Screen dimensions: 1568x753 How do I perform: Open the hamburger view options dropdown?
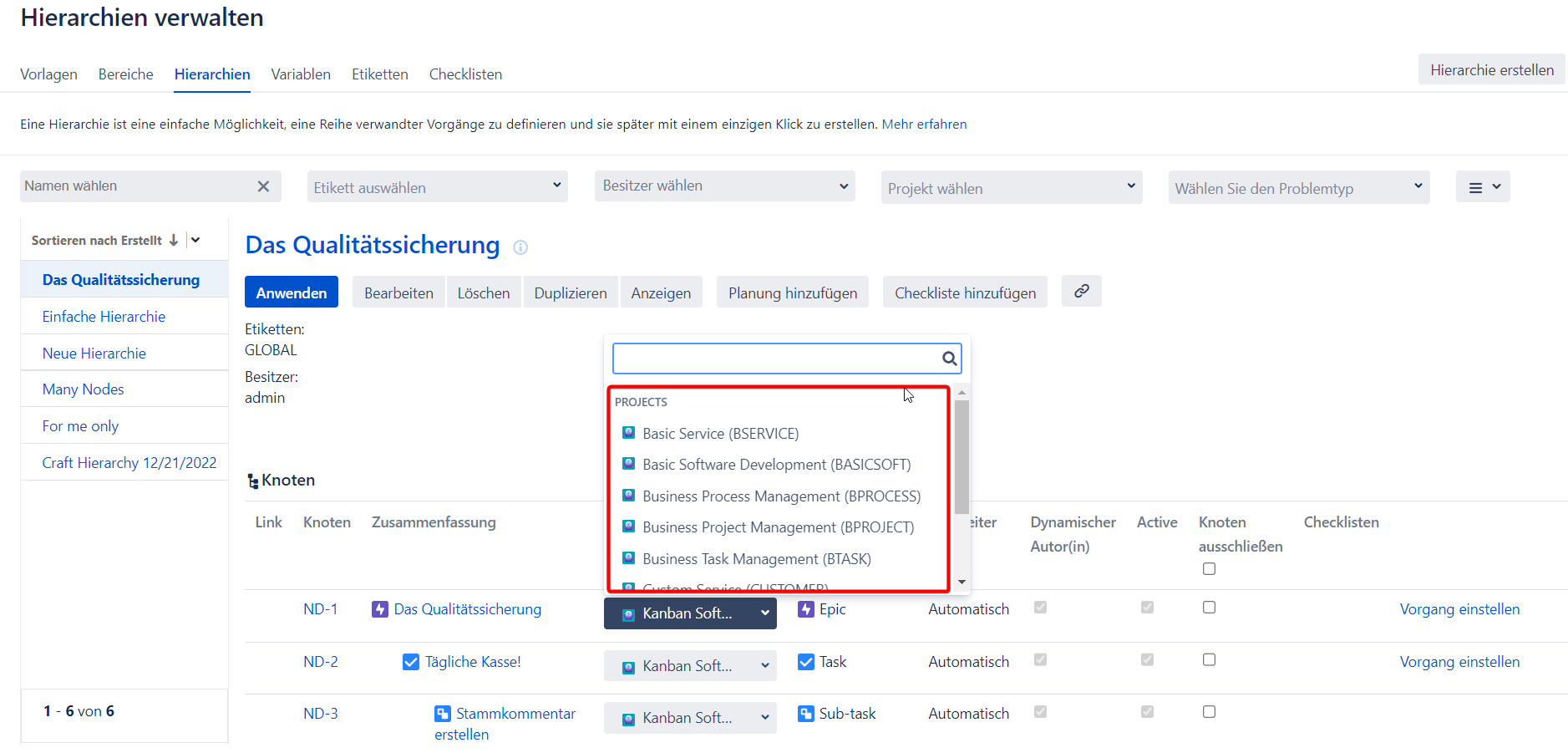point(1483,187)
